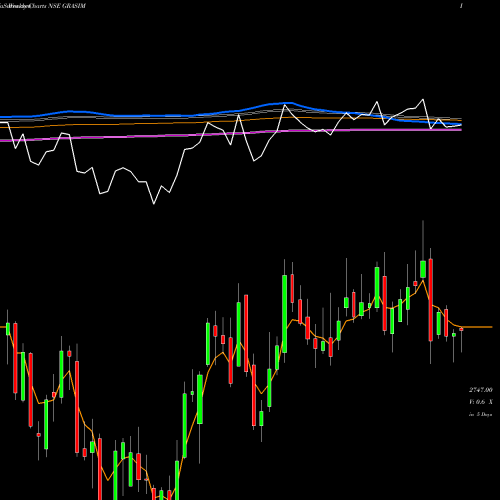Select the 'in 5 Days' label
The image size is (500, 500).
[x=480, y=415]
